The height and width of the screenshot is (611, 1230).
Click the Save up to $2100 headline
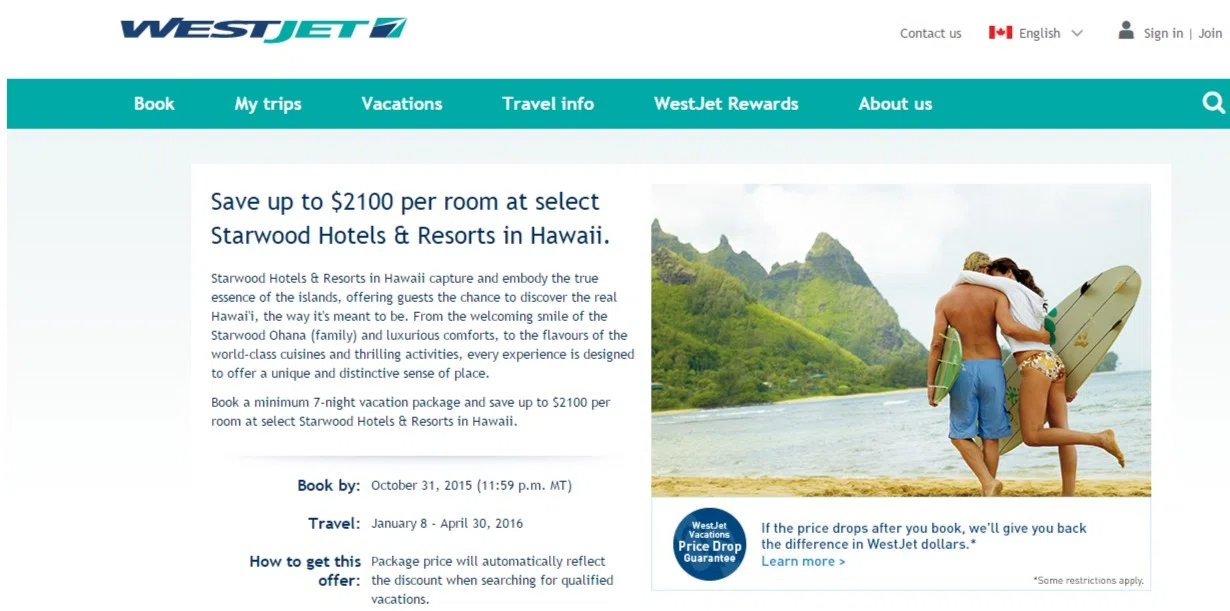coord(410,218)
